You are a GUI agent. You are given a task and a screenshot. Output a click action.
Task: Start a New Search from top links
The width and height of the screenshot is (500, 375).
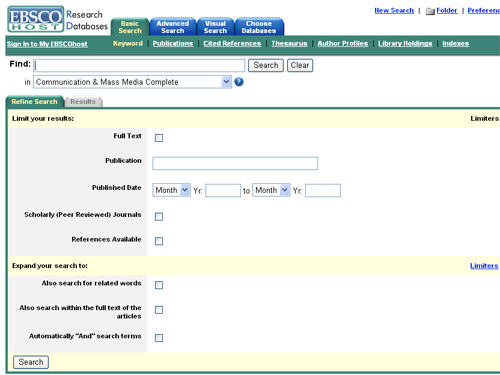[x=394, y=11]
